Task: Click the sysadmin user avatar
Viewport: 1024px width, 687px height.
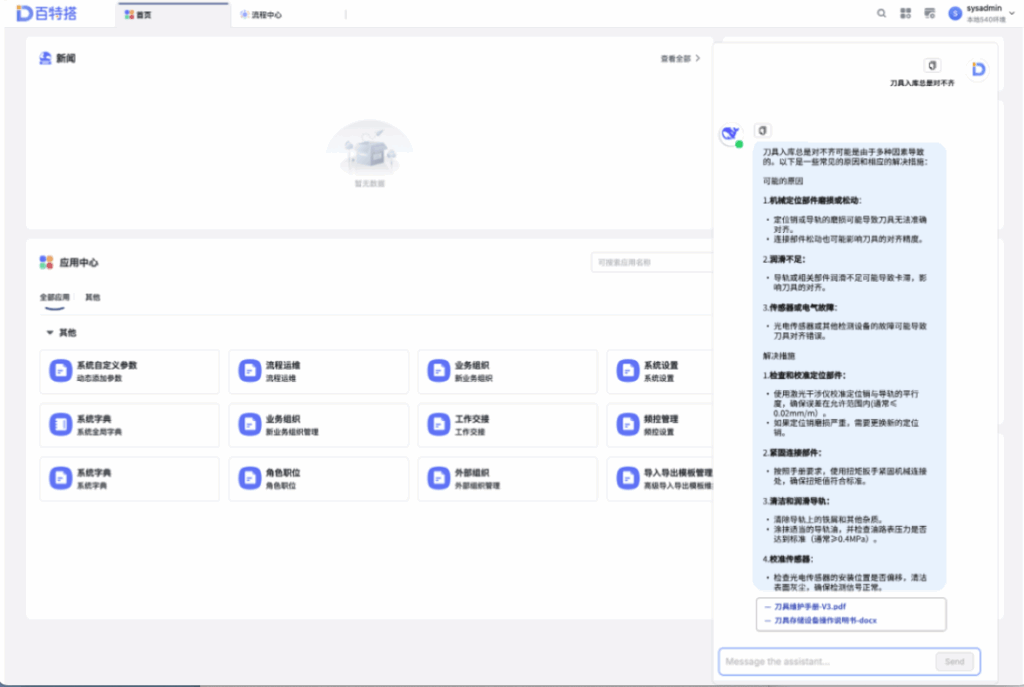Action: coord(955,13)
